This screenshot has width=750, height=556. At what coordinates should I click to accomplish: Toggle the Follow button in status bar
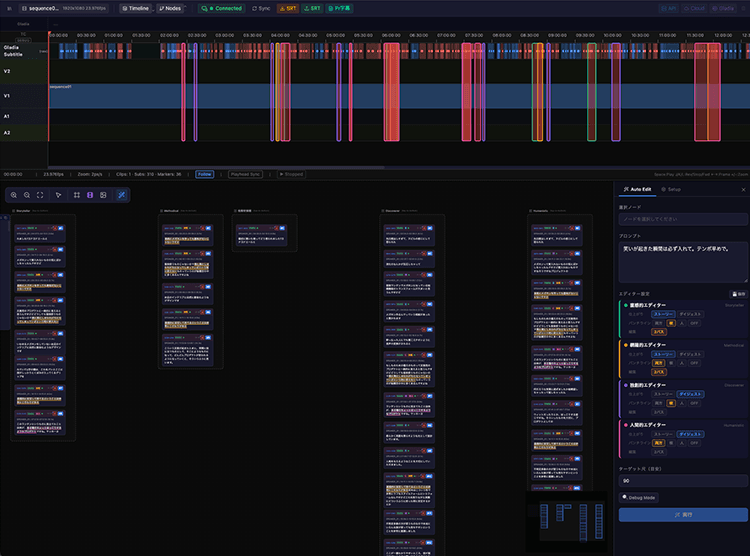point(204,174)
